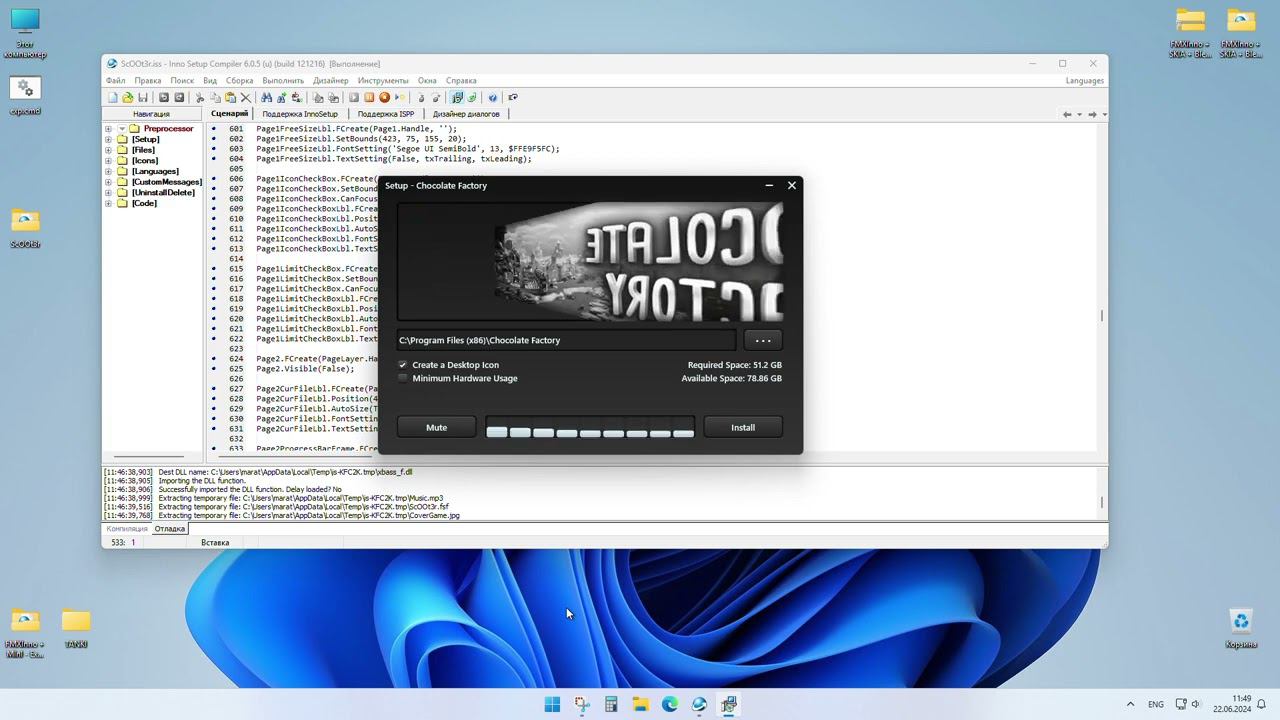This screenshot has height=720, width=1280.
Task: Toggle the Create a Desktop Icon checkbox
Action: (403, 365)
